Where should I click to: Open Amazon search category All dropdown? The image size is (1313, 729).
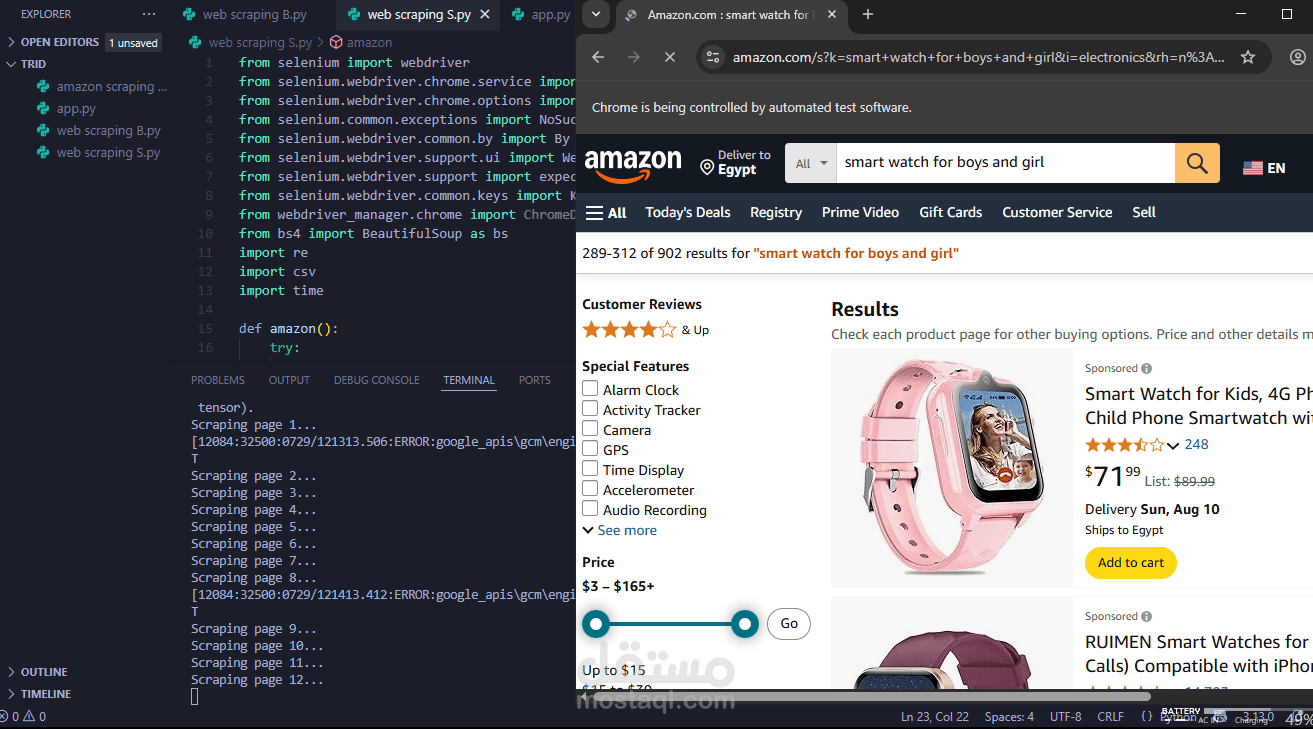tap(811, 163)
